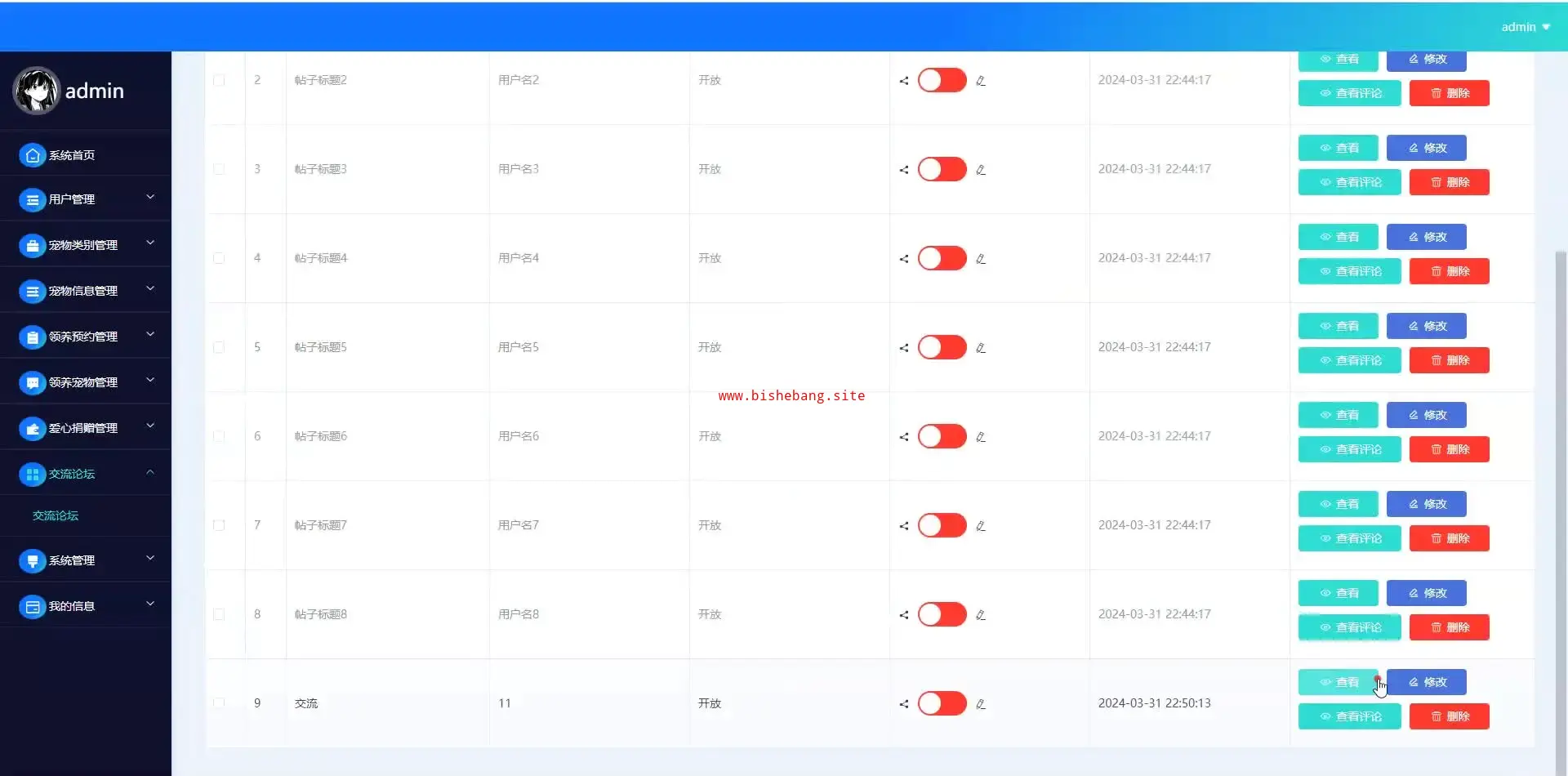
Task: Click the 帖子标题2 title cell
Action: point(321,80)
